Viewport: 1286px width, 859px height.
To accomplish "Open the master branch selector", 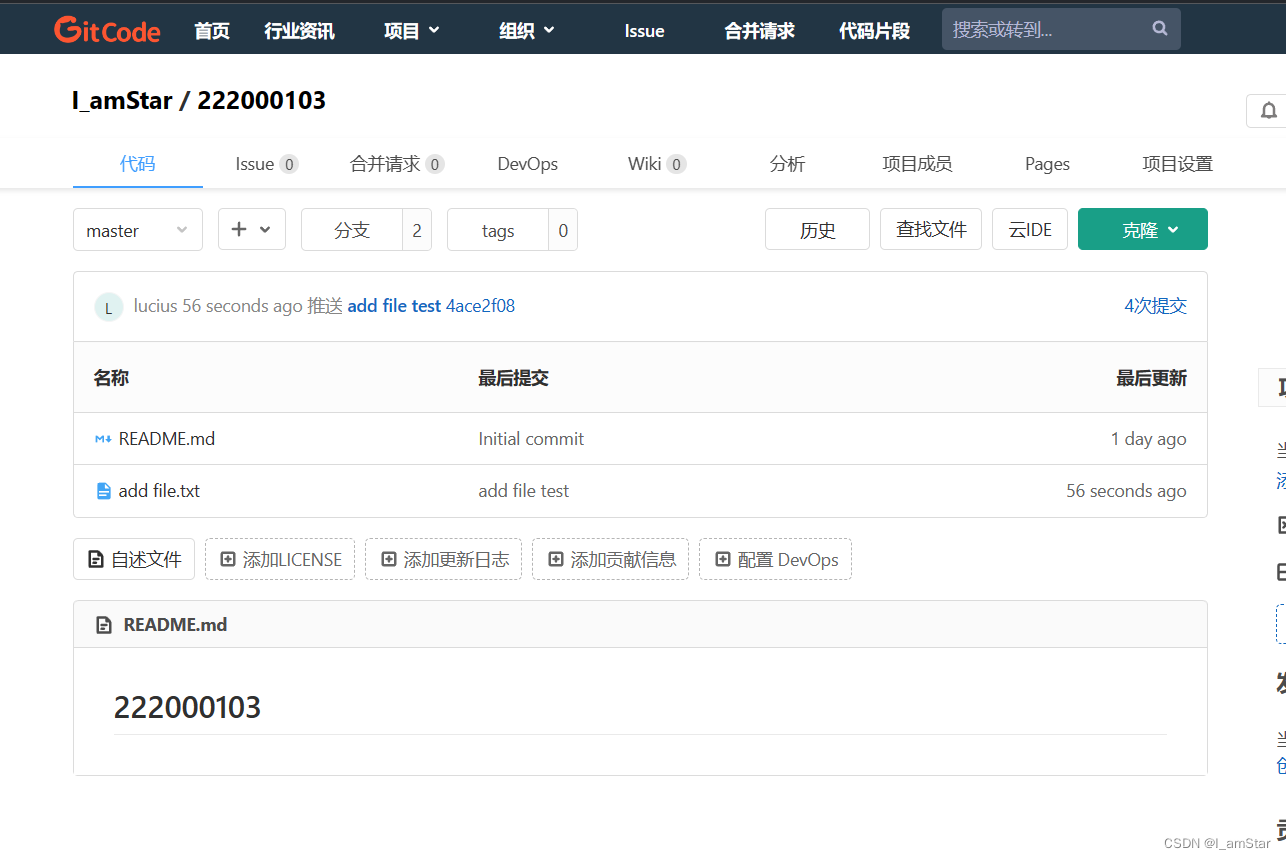I will click(x=138, y=230).
